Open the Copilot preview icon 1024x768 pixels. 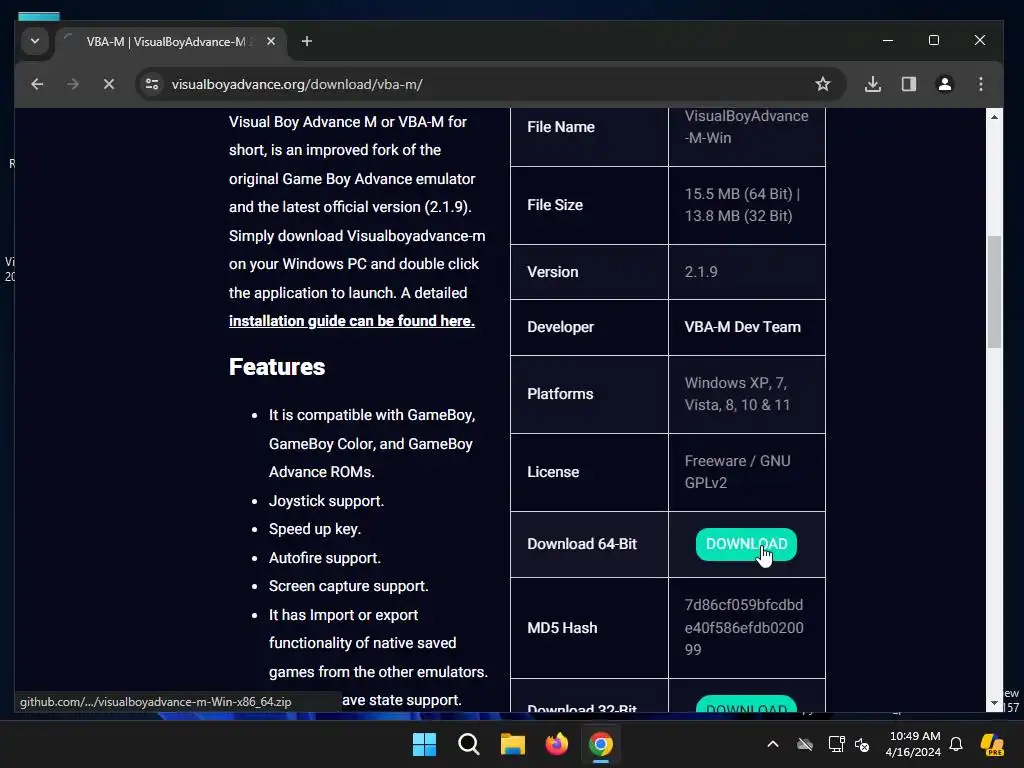[x=993, y=744]
